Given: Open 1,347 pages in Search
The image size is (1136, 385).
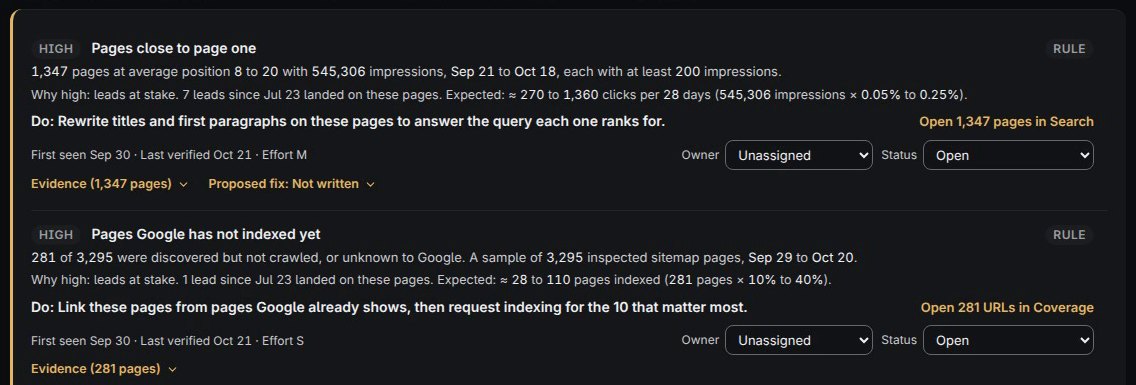Looking at the screenshot, I should 1006,122.
